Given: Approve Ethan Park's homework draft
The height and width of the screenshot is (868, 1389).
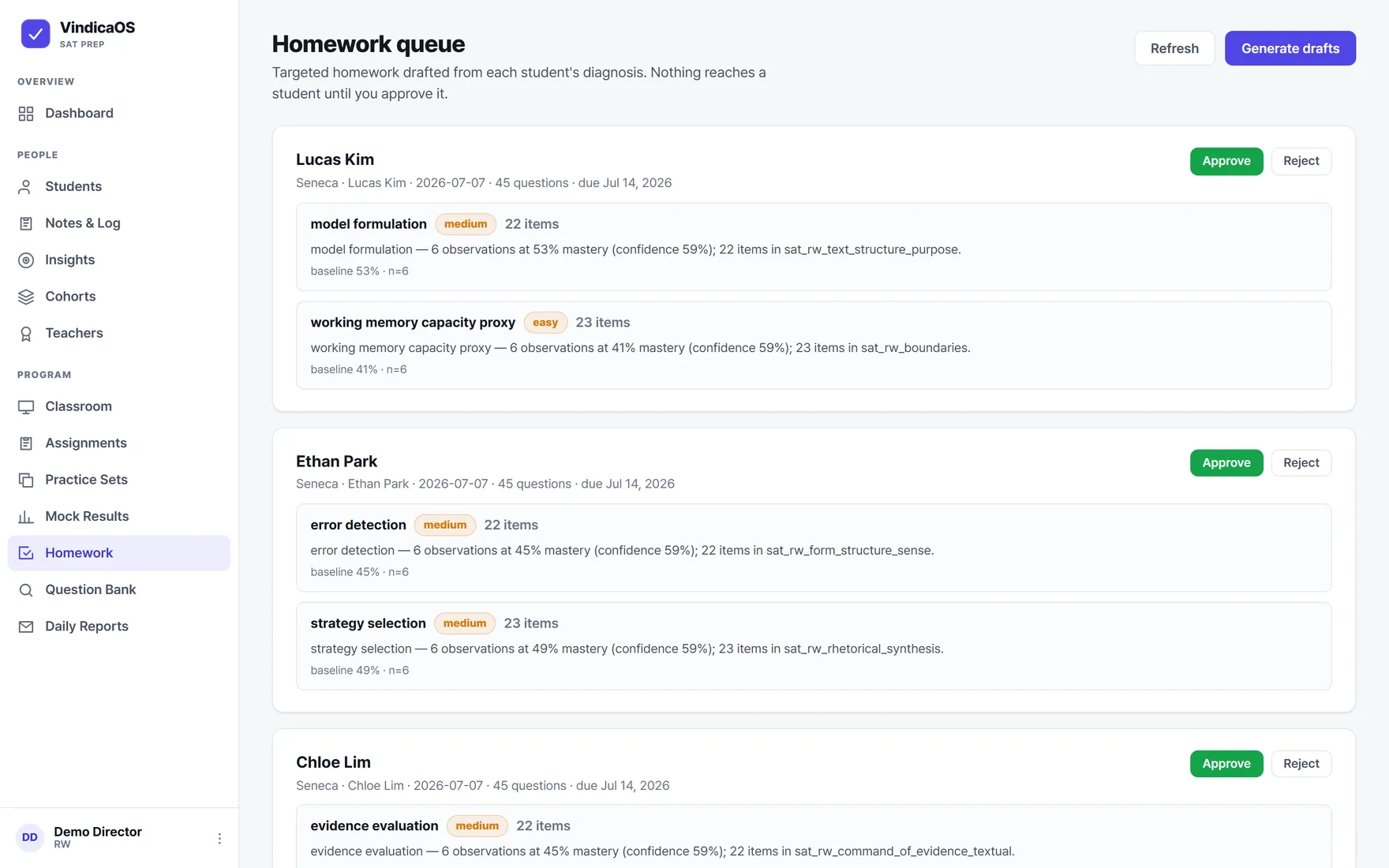Looking at the screenshot, I should tap(1226, 463).
